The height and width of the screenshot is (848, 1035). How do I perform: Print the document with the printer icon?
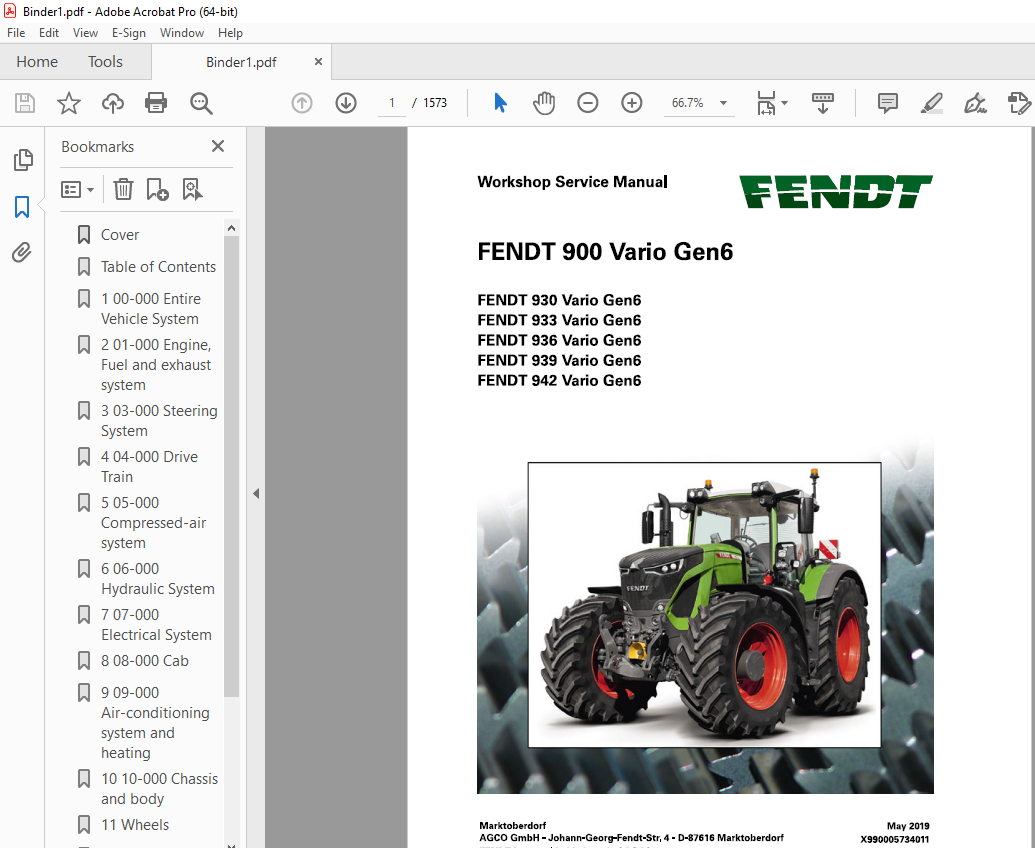coord(156,103)
